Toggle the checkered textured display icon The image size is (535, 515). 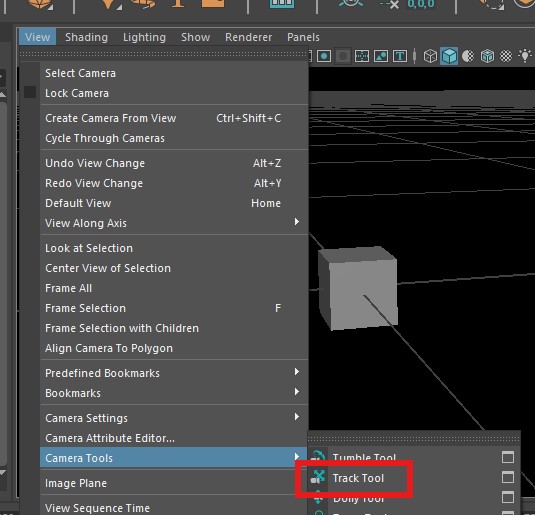coord(506,56)
